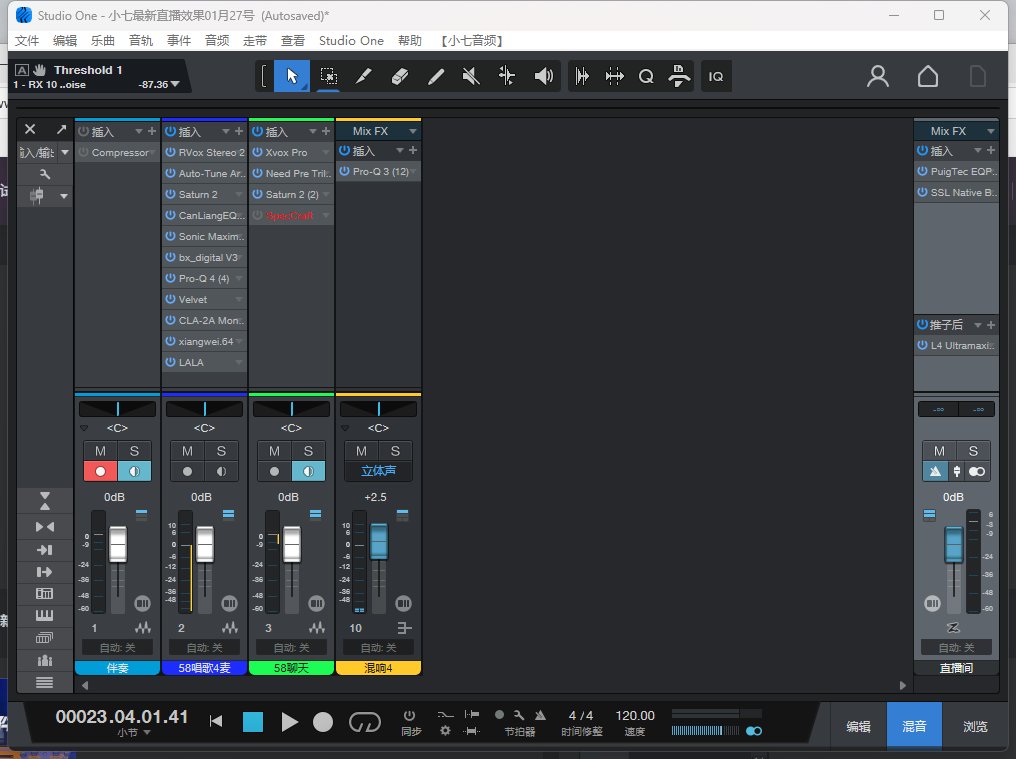Viewport: 1016px width, 759px height.
Task: Choose the Mute tool in toolbar
Action: 471,76
